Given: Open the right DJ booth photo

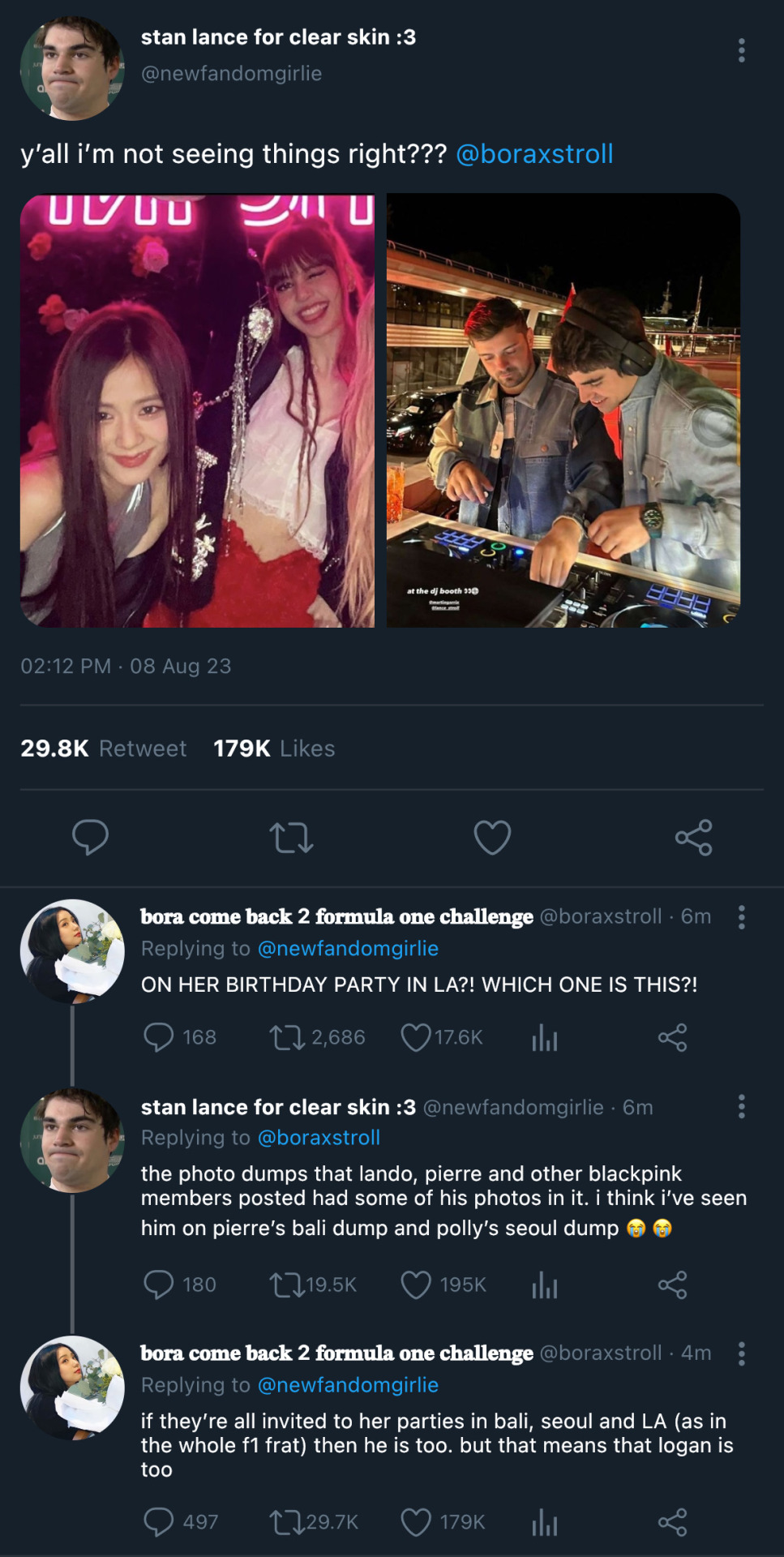Looking at the screenshot, I should (563, 410).
